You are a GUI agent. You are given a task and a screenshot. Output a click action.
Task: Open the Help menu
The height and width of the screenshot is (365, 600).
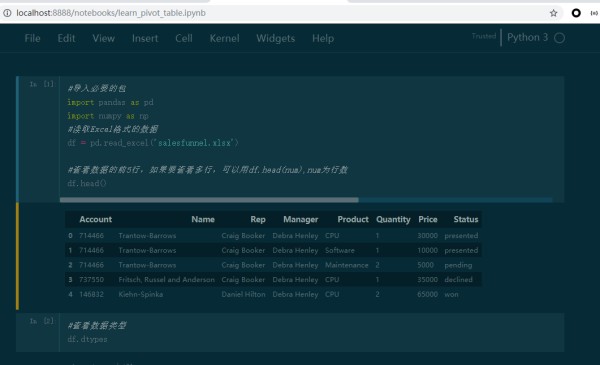pos(323,38)
